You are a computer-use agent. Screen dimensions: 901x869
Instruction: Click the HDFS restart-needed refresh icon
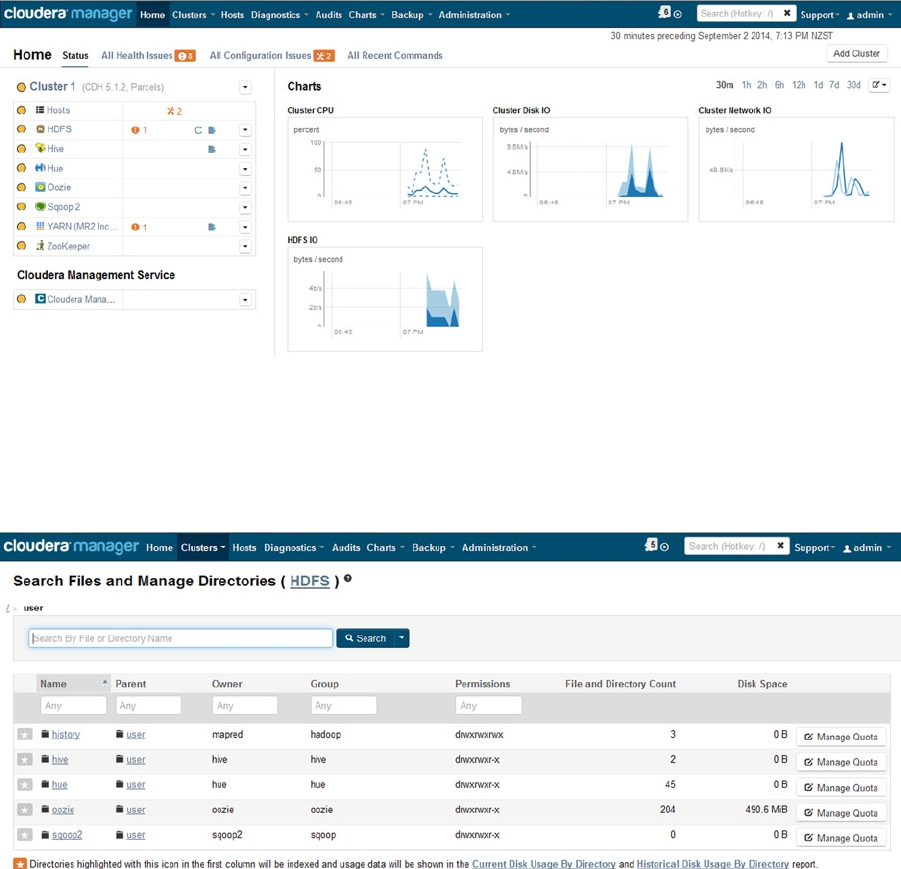(198, 130)
